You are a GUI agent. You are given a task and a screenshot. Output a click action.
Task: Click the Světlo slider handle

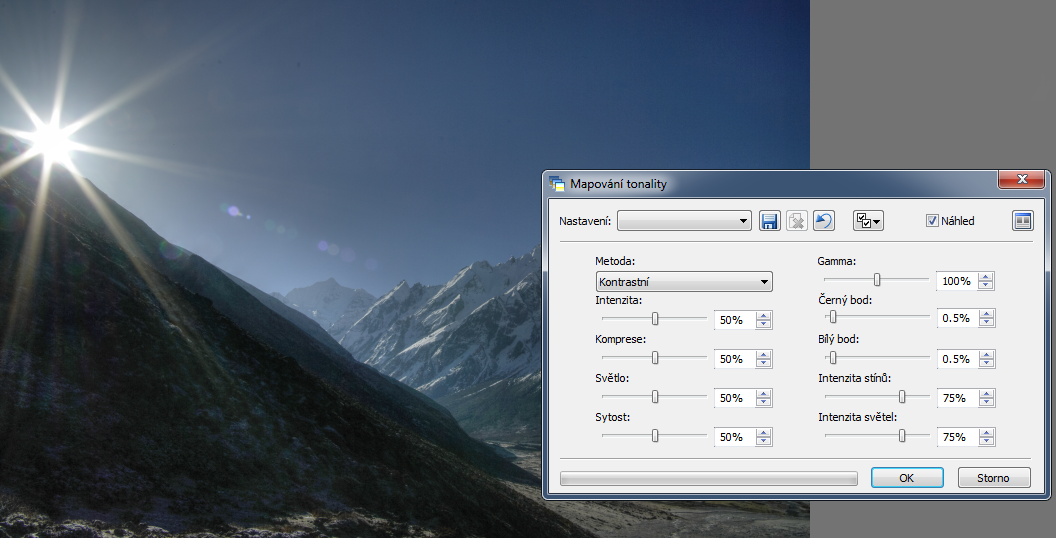click(655, 397)
